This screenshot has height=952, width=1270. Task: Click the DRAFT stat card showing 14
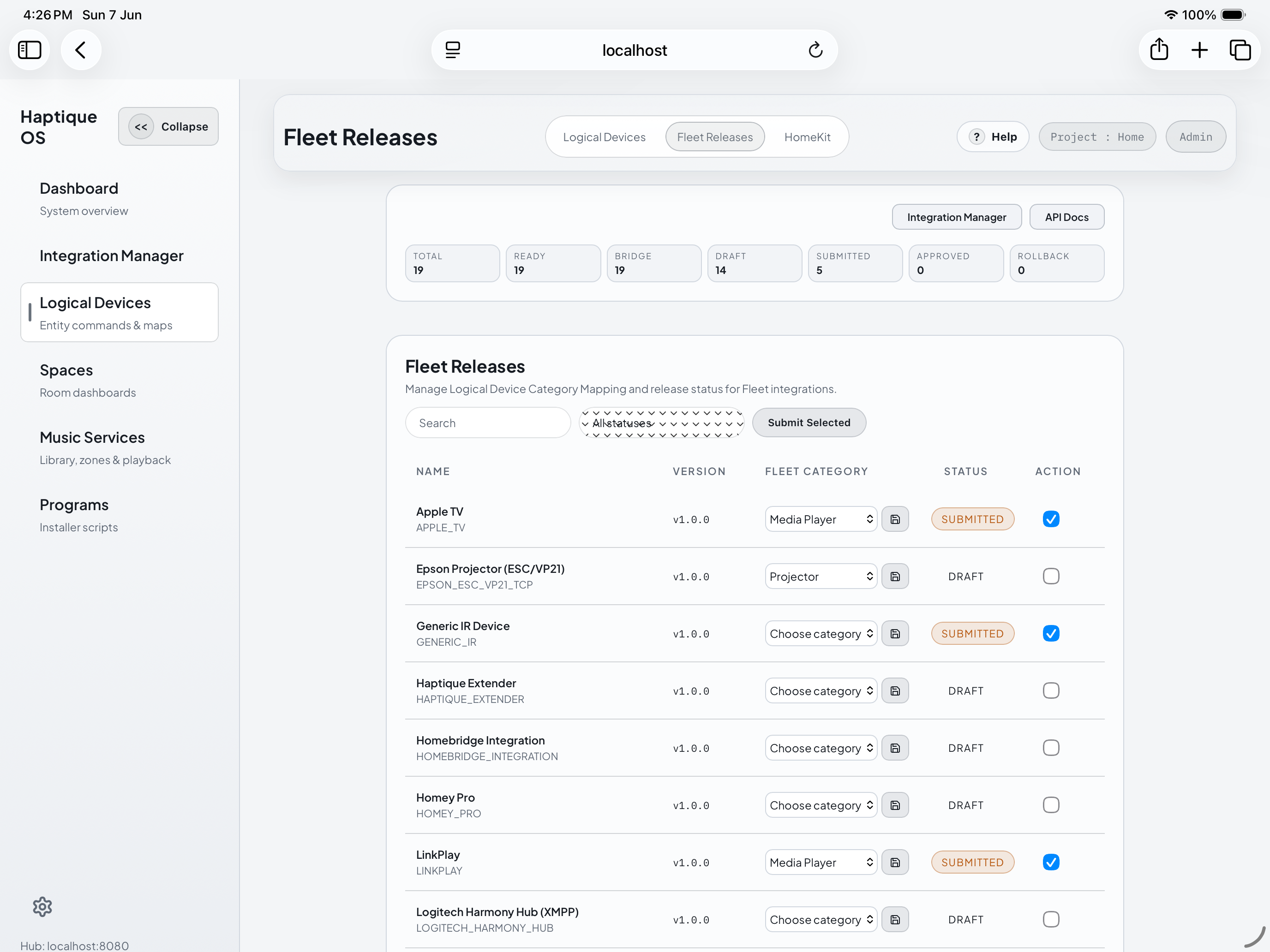point(755,263)
